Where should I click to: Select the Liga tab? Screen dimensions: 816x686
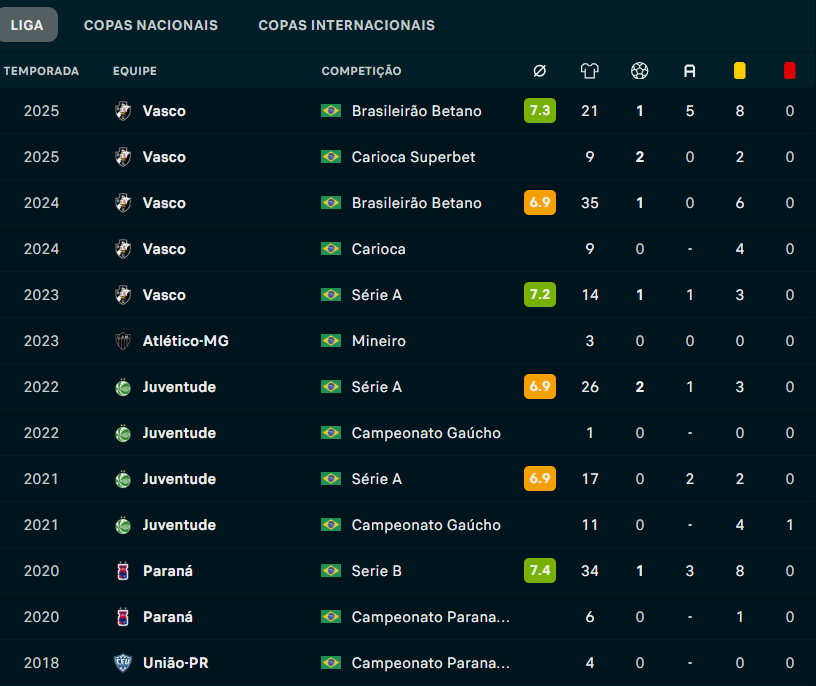click(28, 25)
